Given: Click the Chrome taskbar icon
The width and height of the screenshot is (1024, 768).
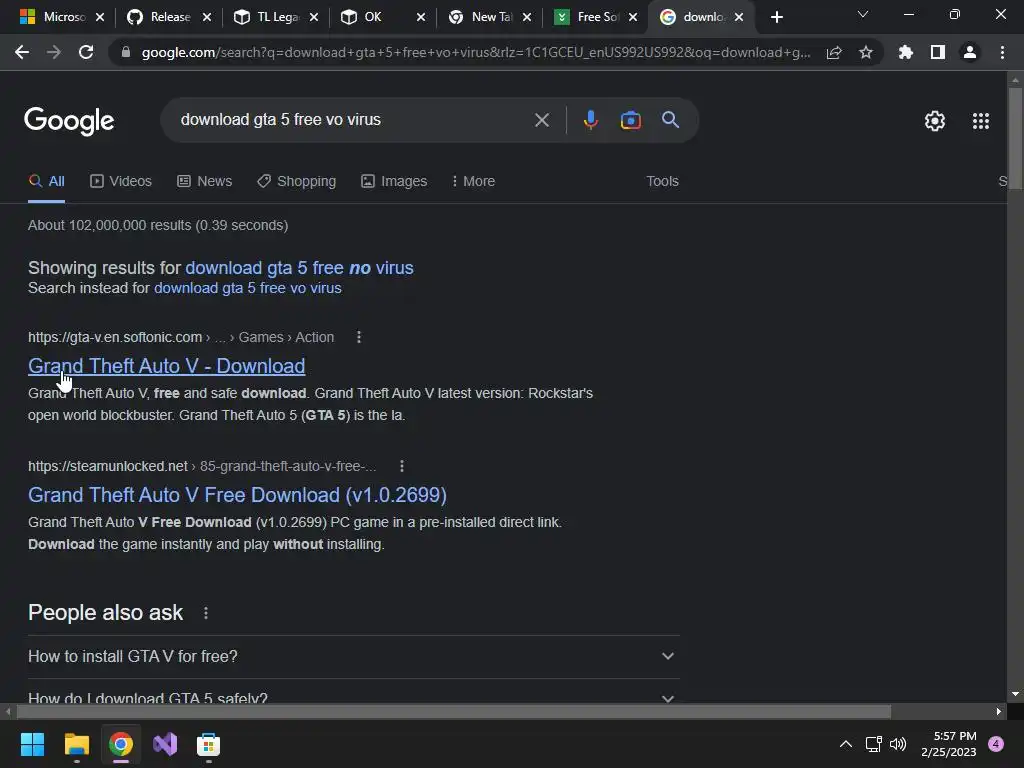Looking at the screenshot, I should click(121, 744).
